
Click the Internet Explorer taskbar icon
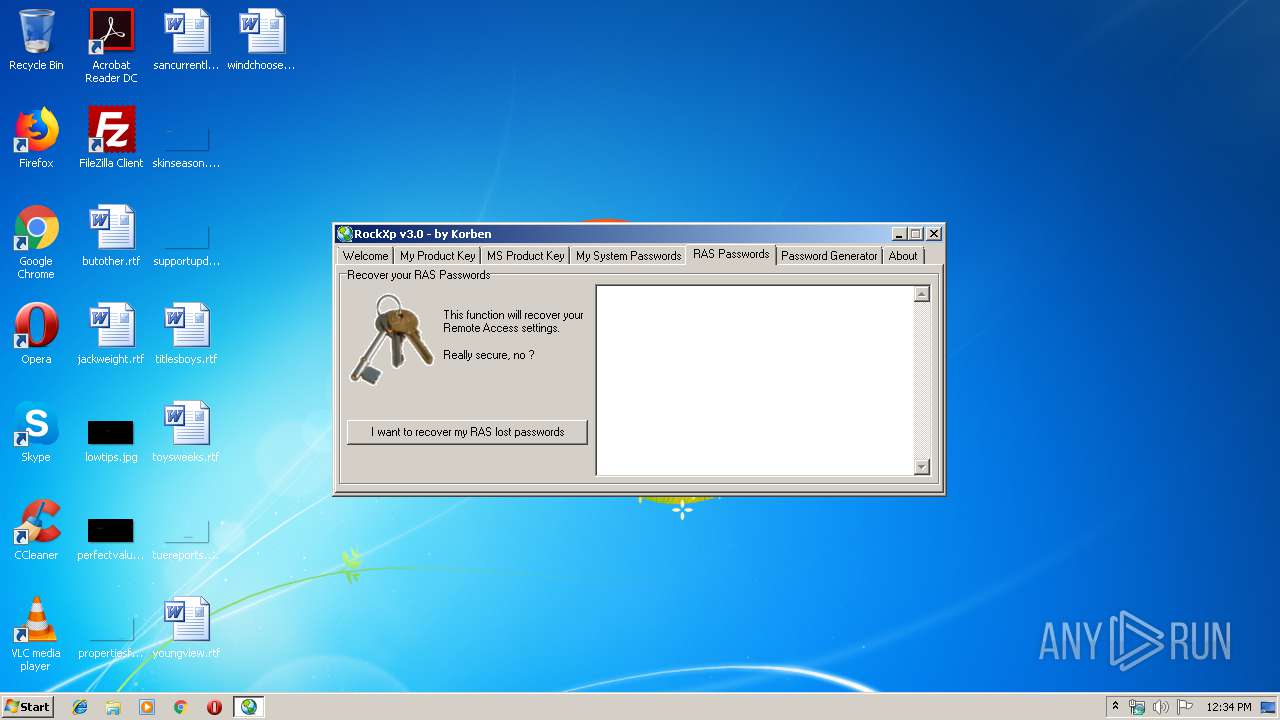(x=80, y=707)
